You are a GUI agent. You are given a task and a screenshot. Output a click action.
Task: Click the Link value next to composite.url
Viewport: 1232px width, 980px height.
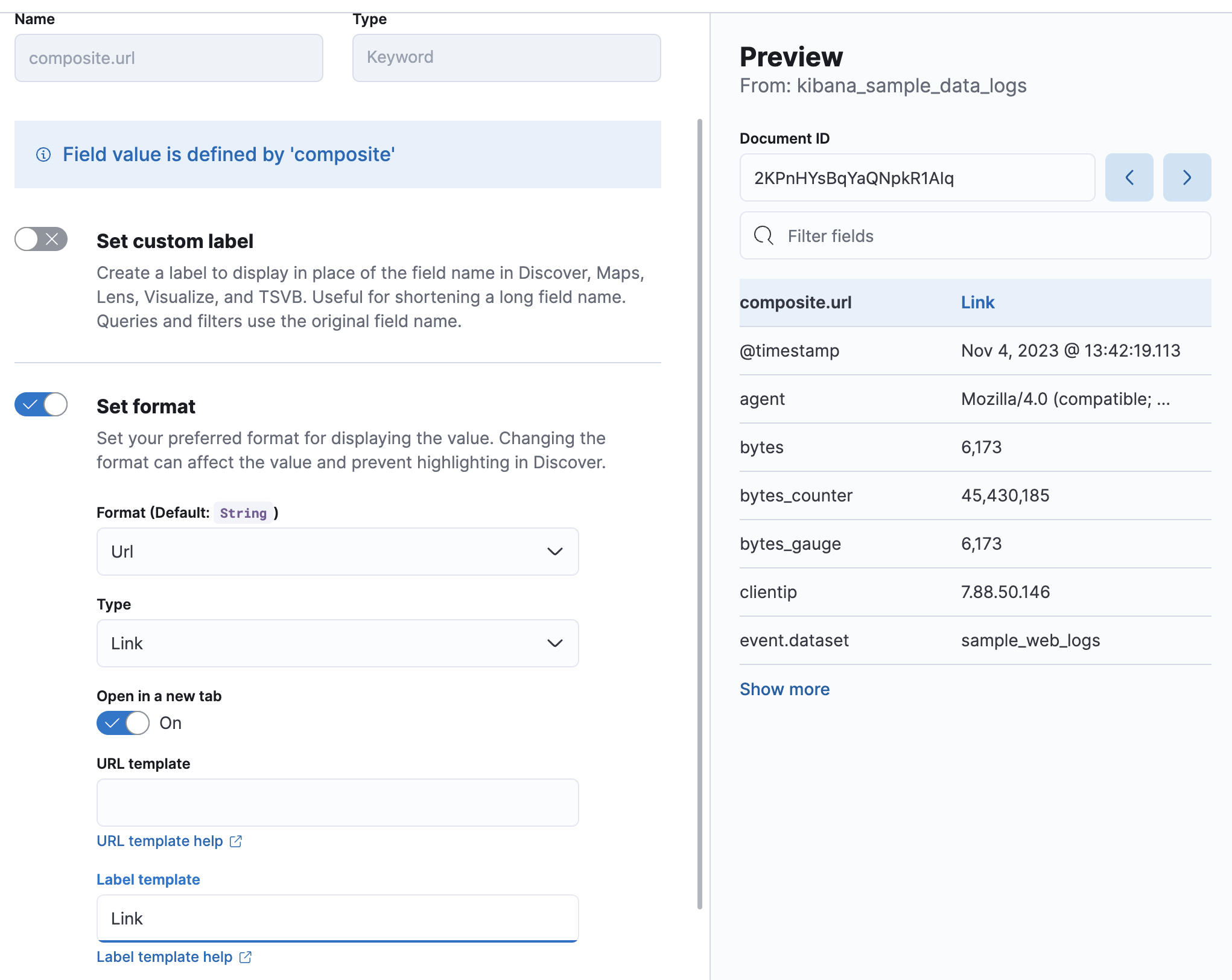click(x=977, y=302)
